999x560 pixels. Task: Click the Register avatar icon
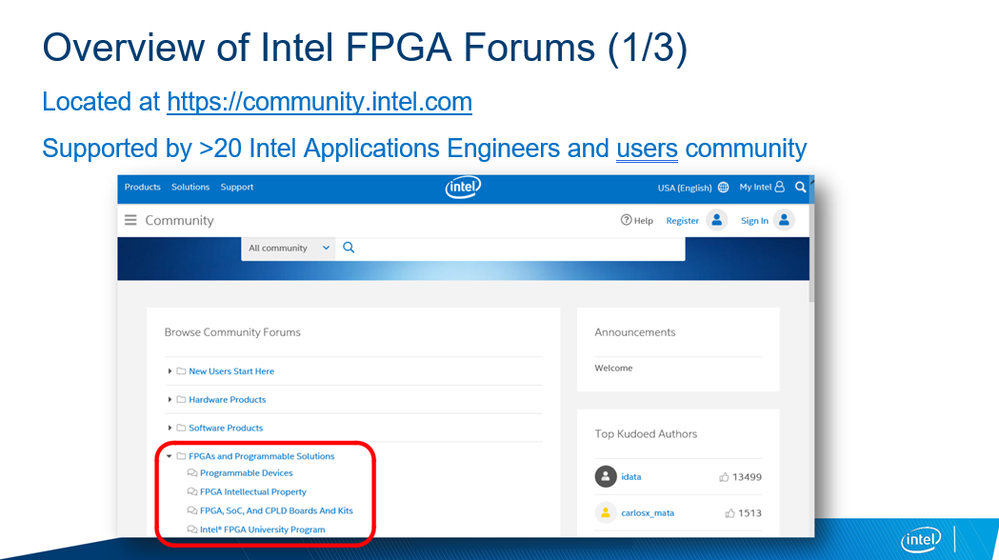tap(716, 220)
